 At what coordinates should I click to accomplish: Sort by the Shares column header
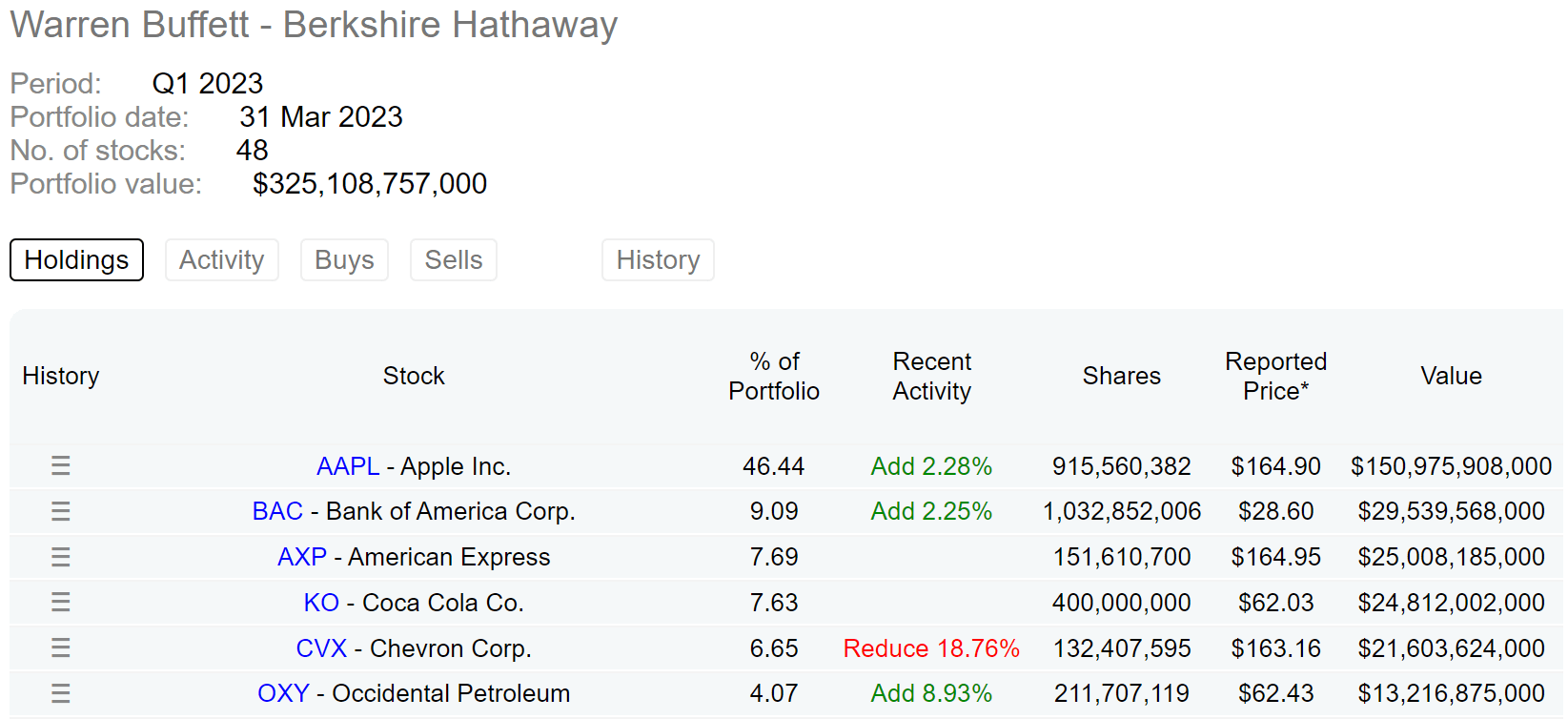(1121, 376)
